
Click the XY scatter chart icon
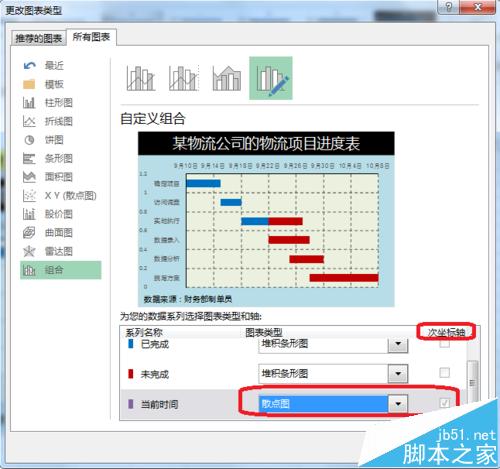(29, 196)
